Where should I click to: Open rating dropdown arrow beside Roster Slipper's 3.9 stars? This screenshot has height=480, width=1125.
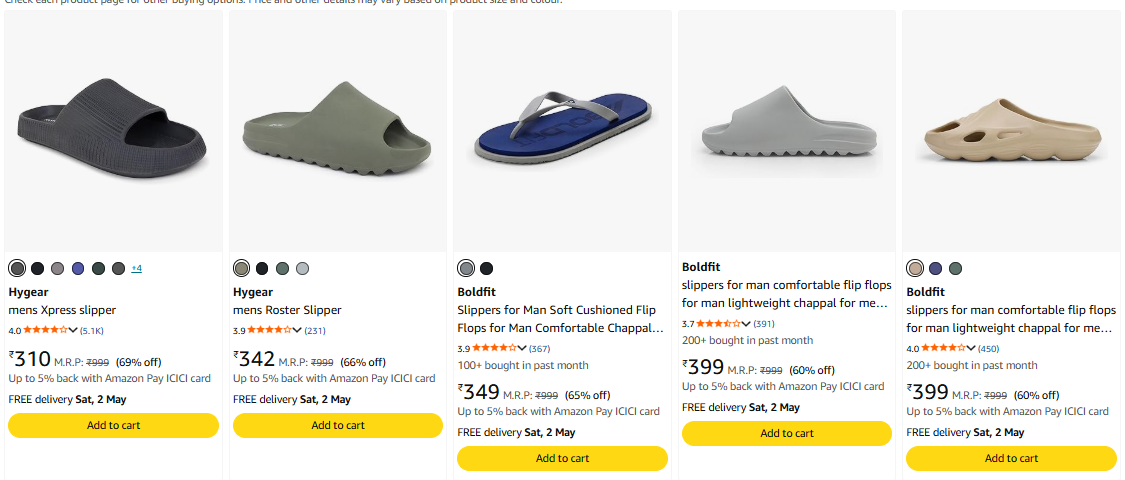tap(298, 330)
